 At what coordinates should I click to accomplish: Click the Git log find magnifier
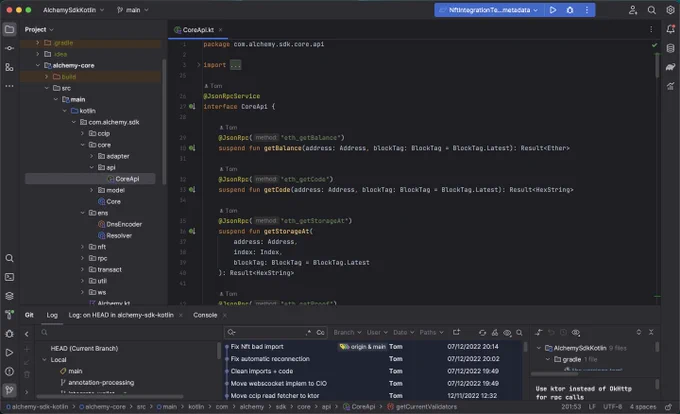pos(519,333)
